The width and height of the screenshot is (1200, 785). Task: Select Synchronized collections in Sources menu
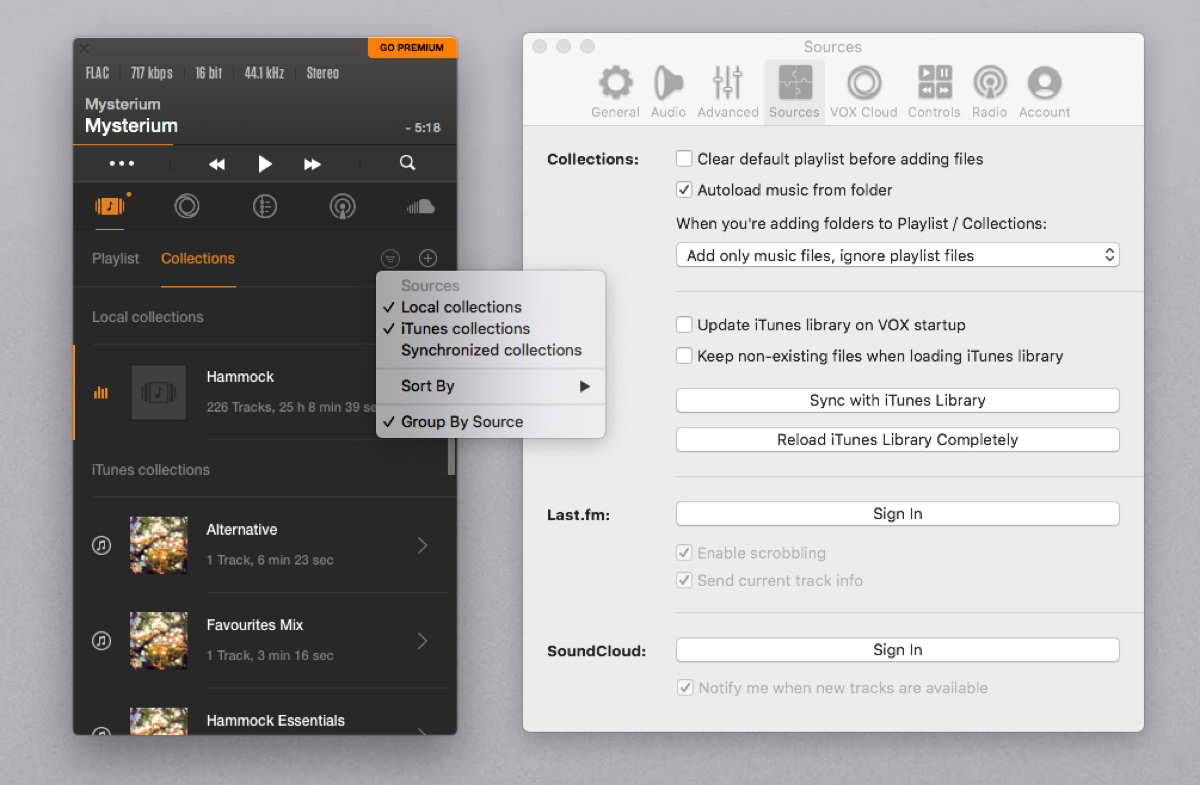click(x=491, y=350)
